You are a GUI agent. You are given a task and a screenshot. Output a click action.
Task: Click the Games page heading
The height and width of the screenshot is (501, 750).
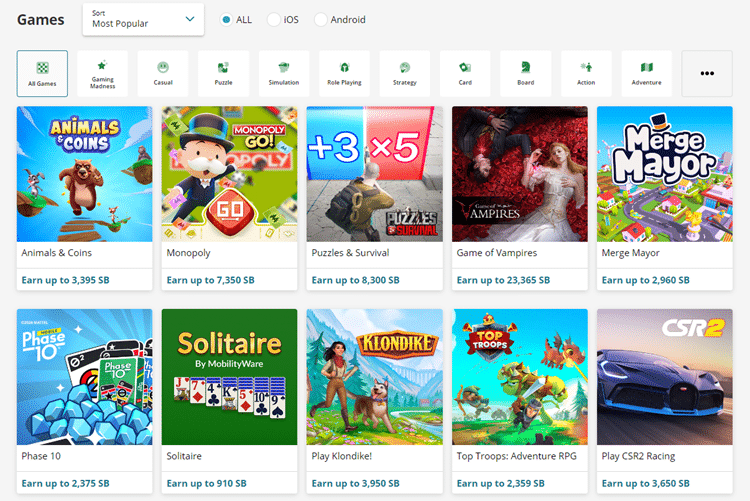41,20
